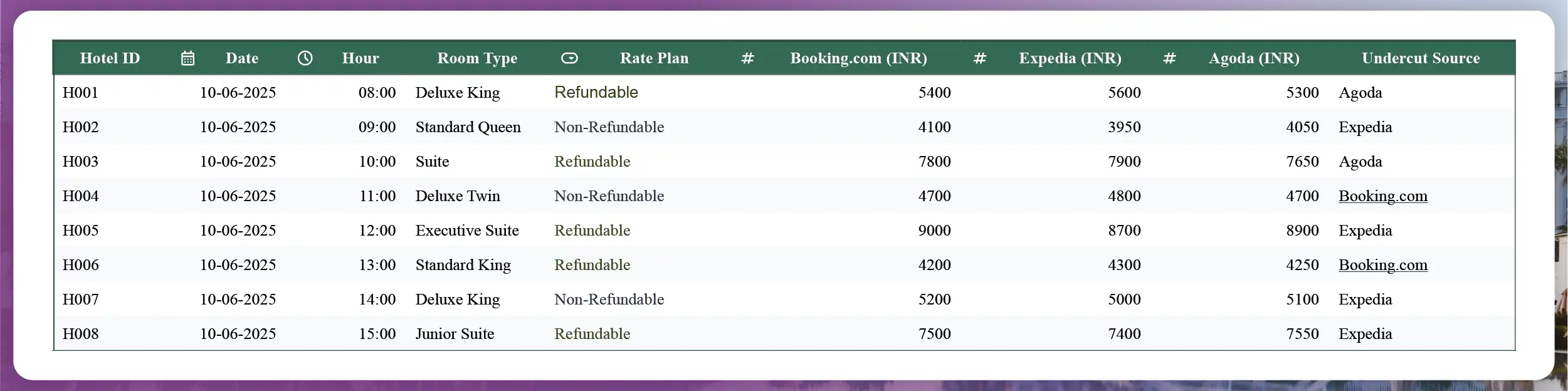Click the calendar icon beside Date header

(x=187, y=58)
